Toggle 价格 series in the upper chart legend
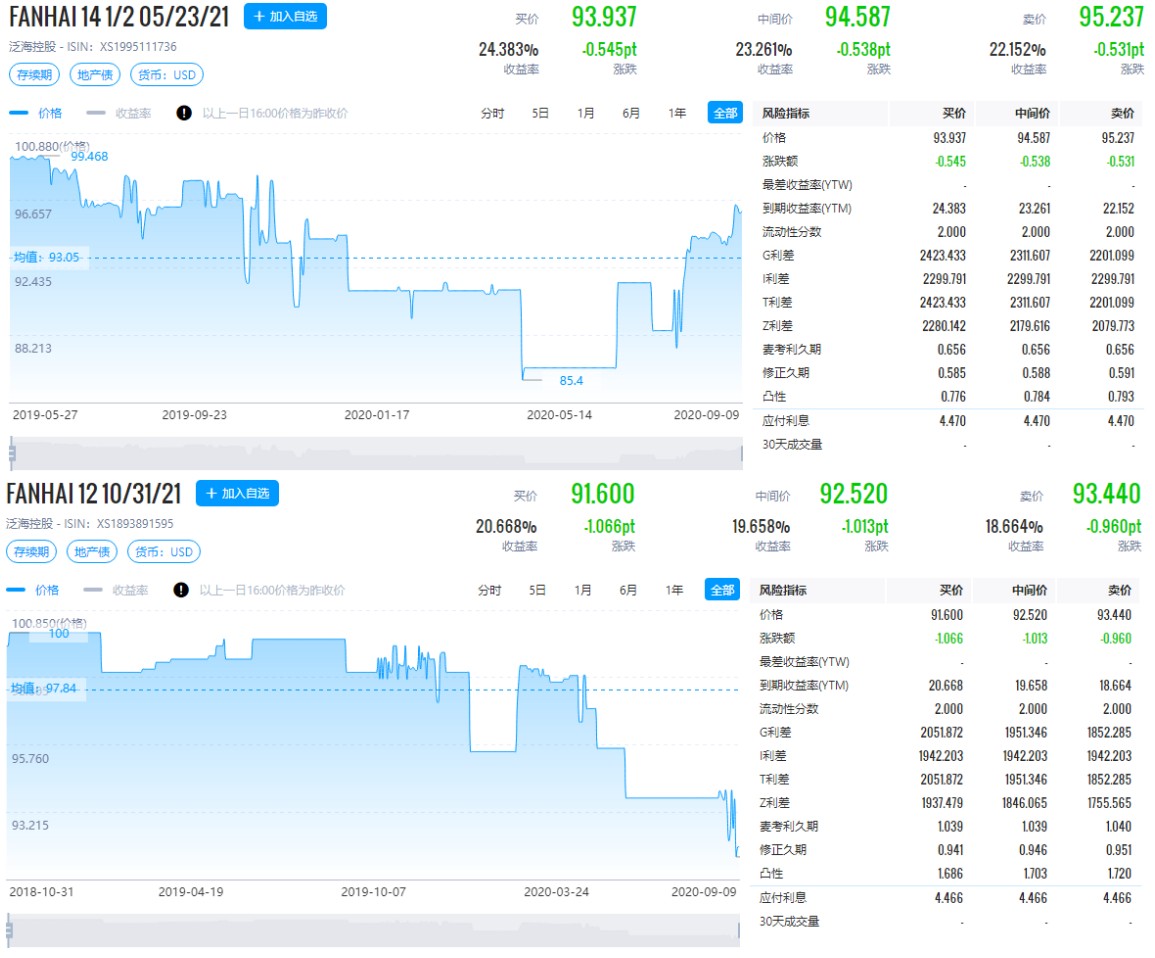The height and width of the screenshot is (958, 1155). [36, 113]
